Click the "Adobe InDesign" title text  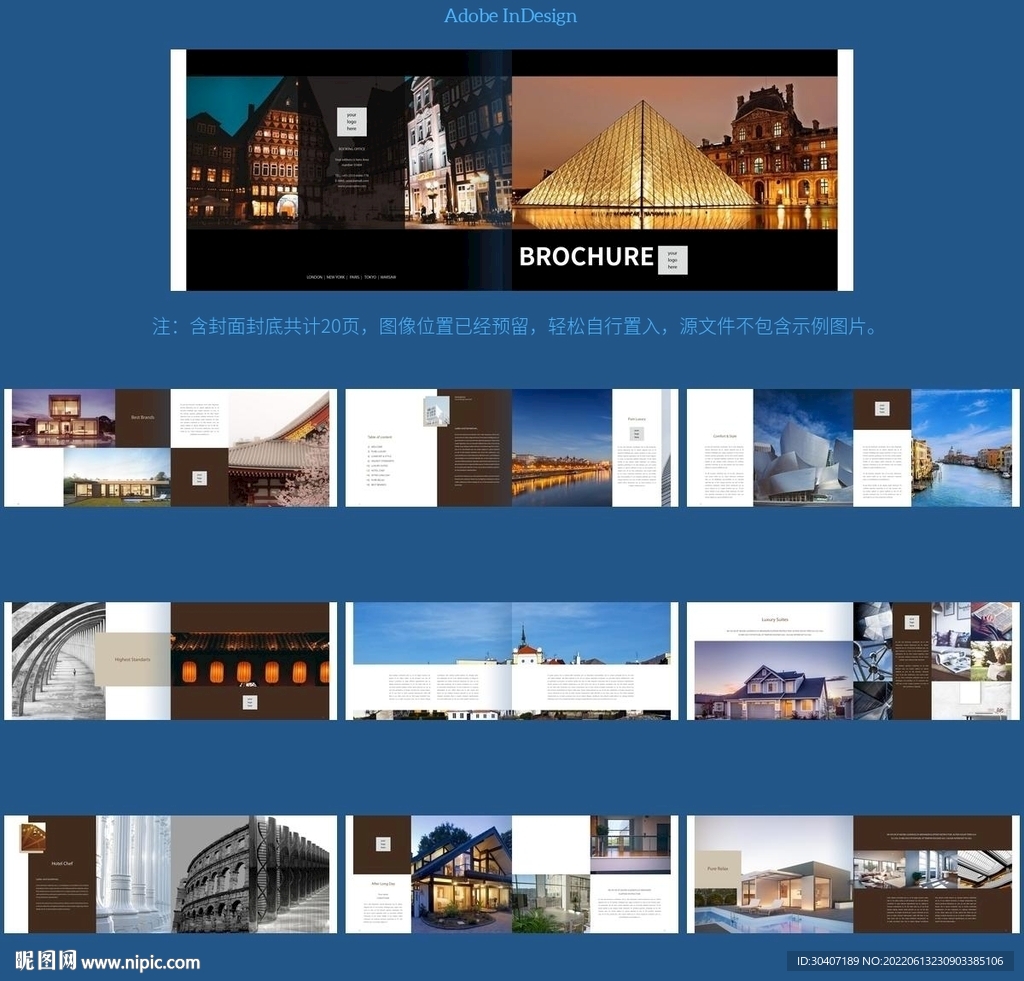(x=511, y=16)
